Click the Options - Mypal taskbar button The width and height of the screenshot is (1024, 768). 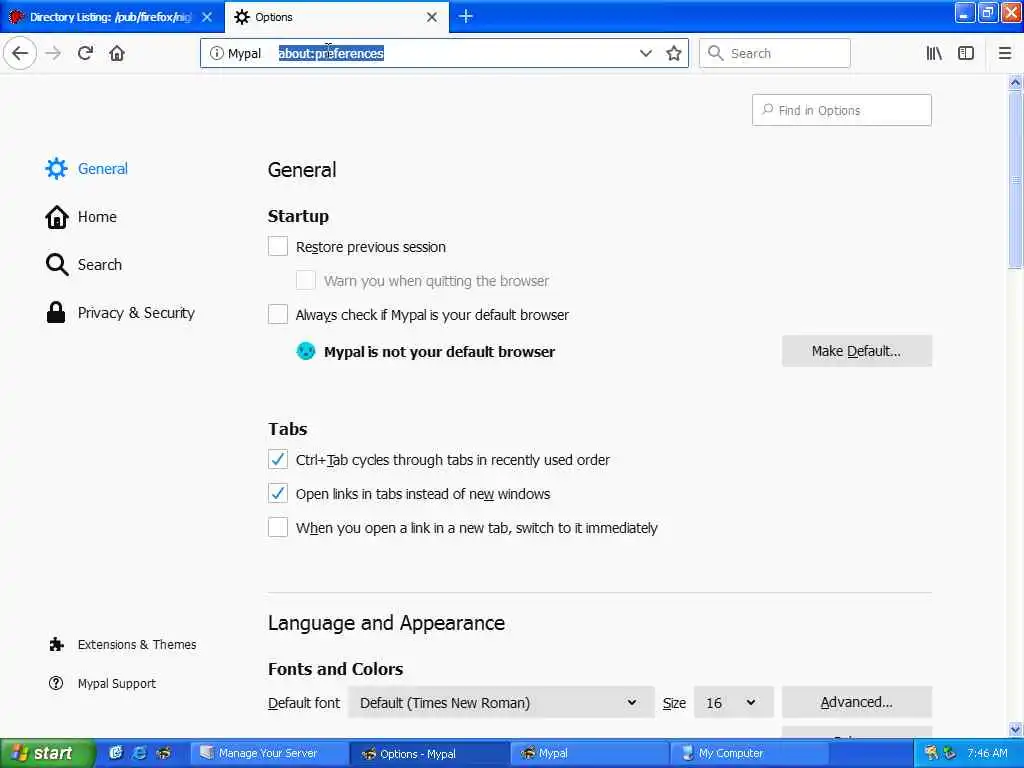click(429, 753)
